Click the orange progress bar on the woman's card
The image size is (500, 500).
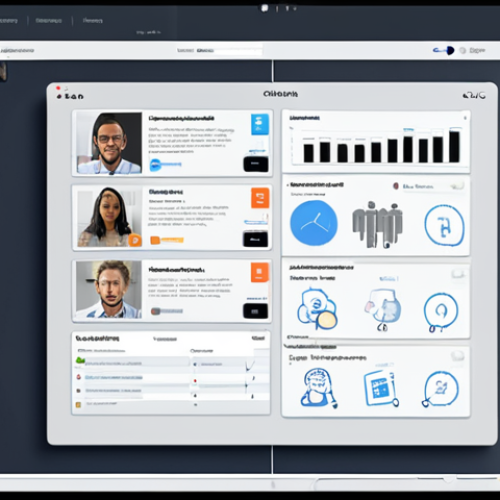click(x=167, y=240)
